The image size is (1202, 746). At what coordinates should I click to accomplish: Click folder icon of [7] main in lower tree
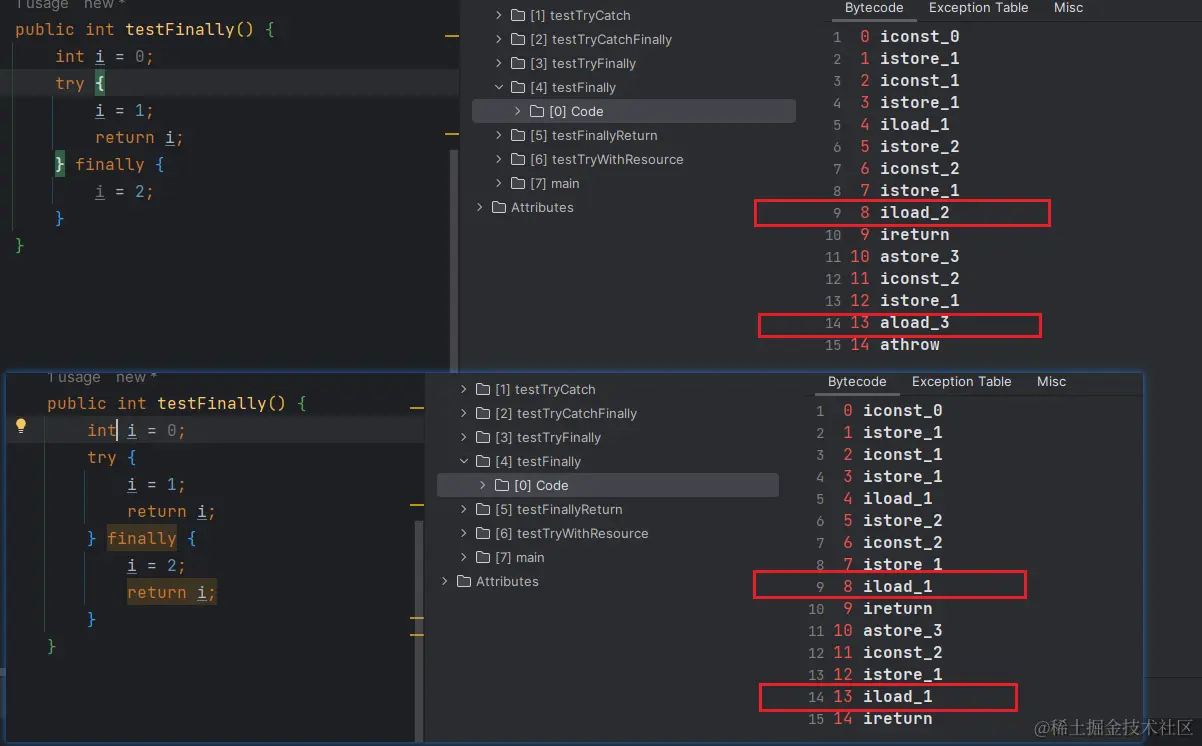point(483,558)
